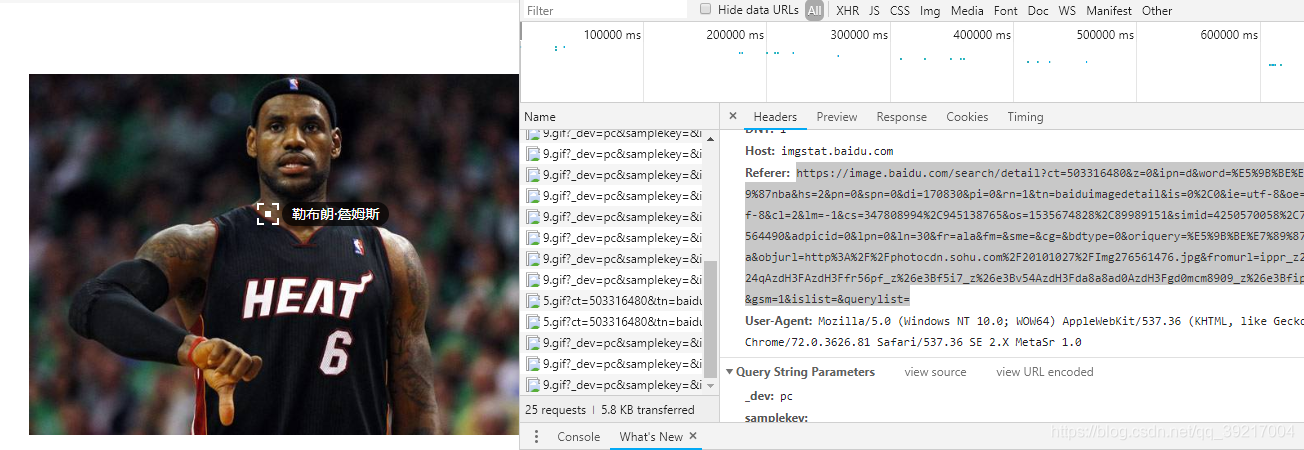Filter requests by Doc

pos(1038,10)
